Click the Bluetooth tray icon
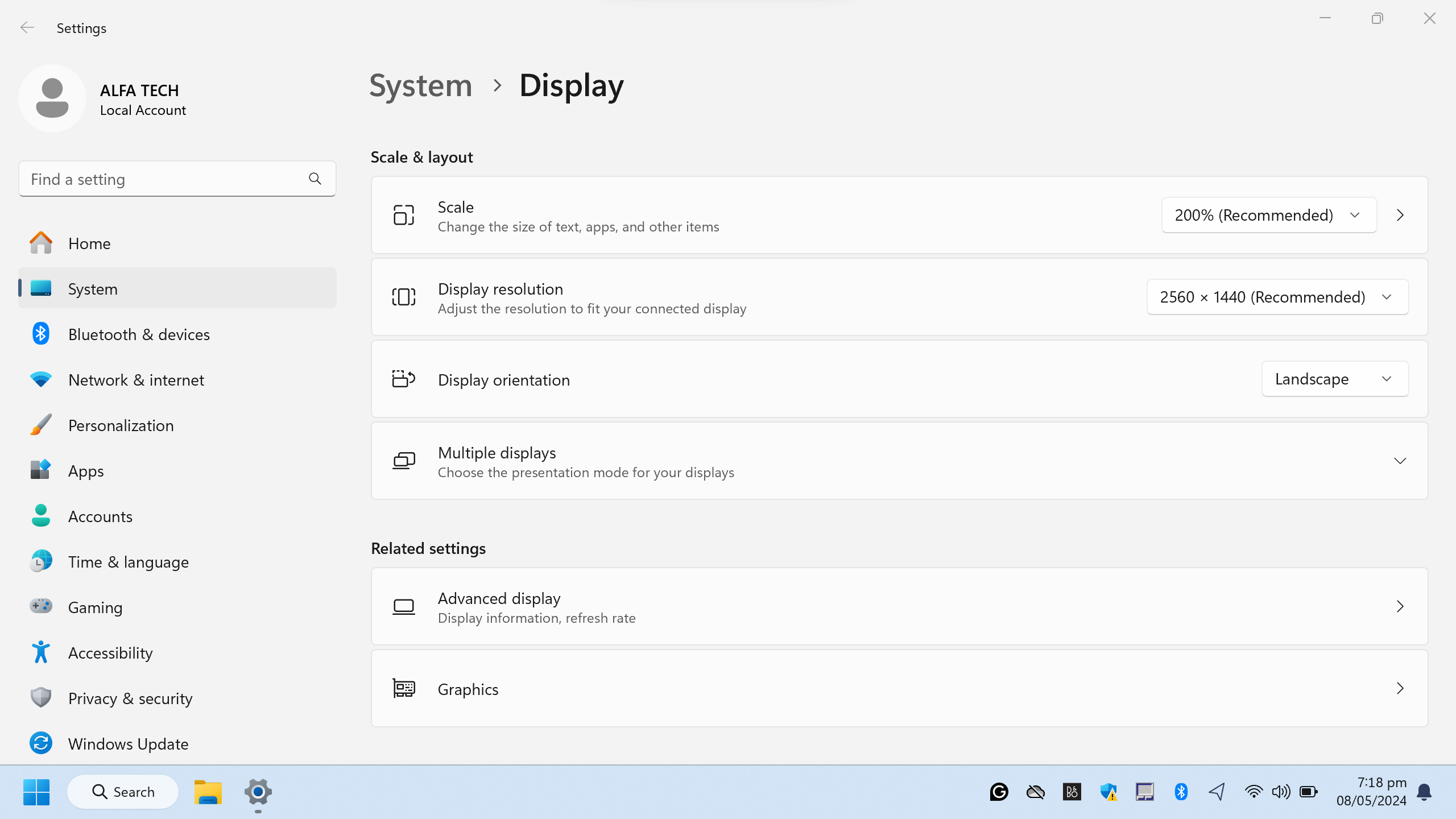1456x819 pixels. point(1181,792)
